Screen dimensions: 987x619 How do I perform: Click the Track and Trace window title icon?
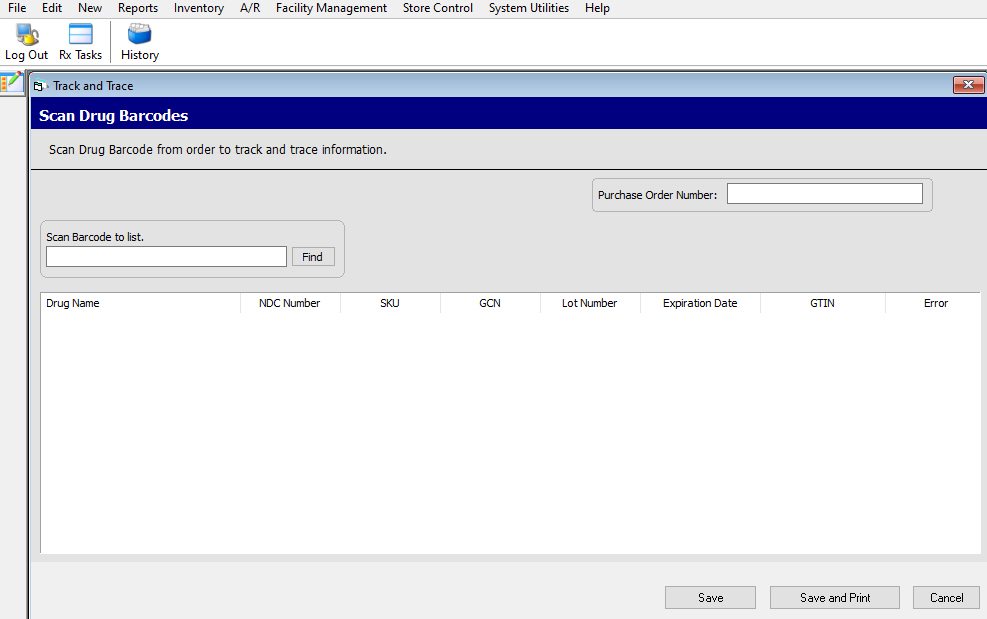click(40, 86)
